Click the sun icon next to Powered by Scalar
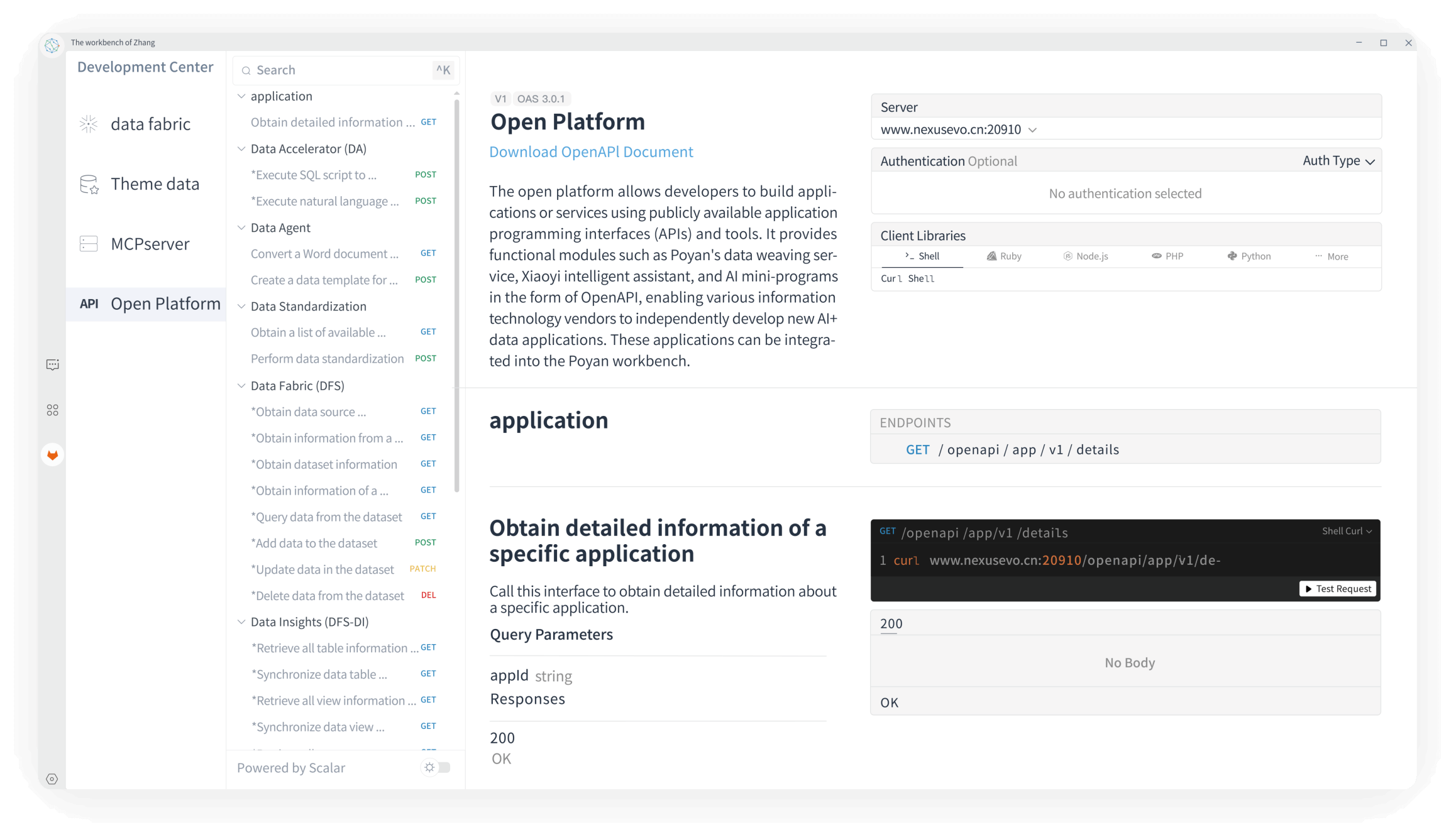The image size is (1456, 832). pos(429,767)
